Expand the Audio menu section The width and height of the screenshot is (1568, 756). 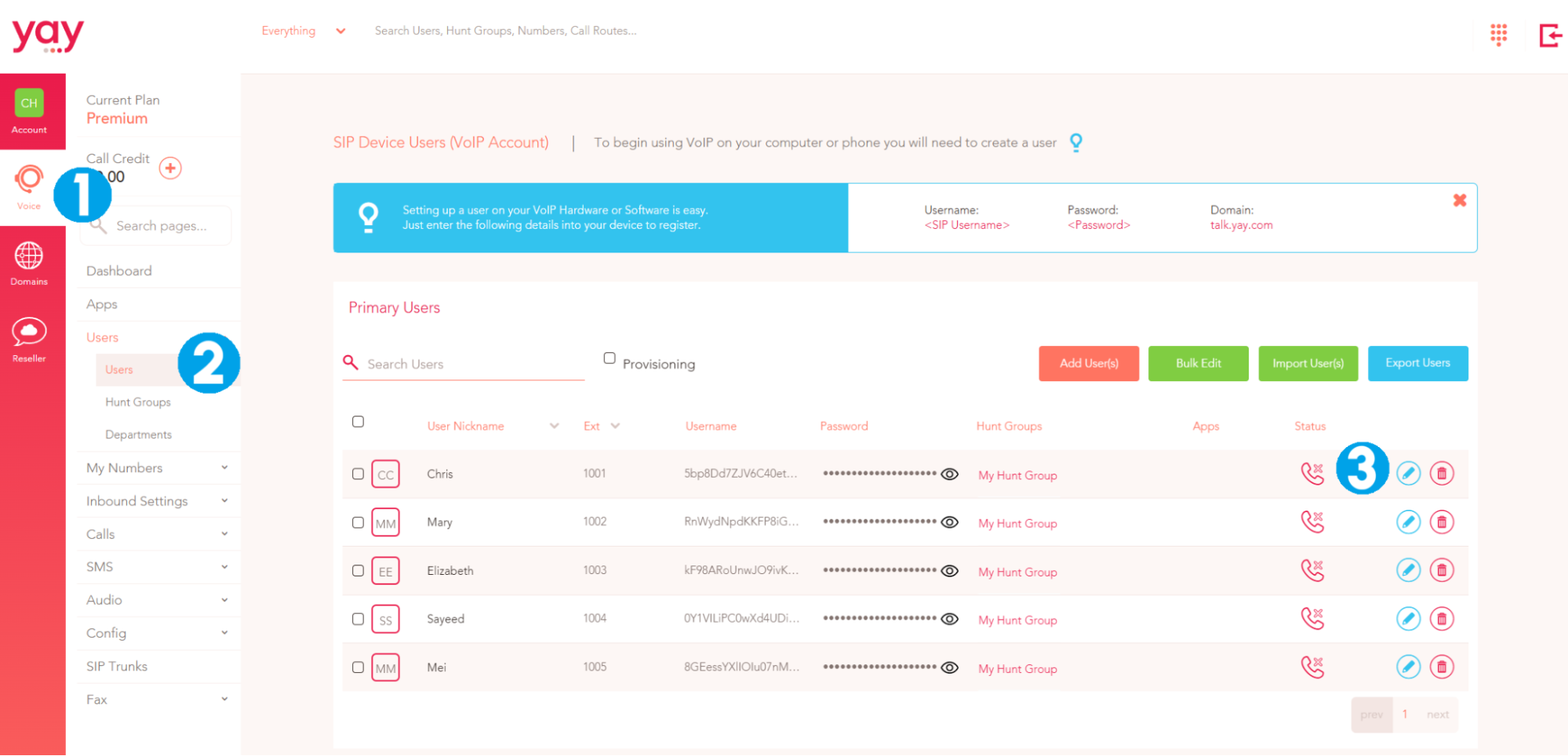coord(224,599)
